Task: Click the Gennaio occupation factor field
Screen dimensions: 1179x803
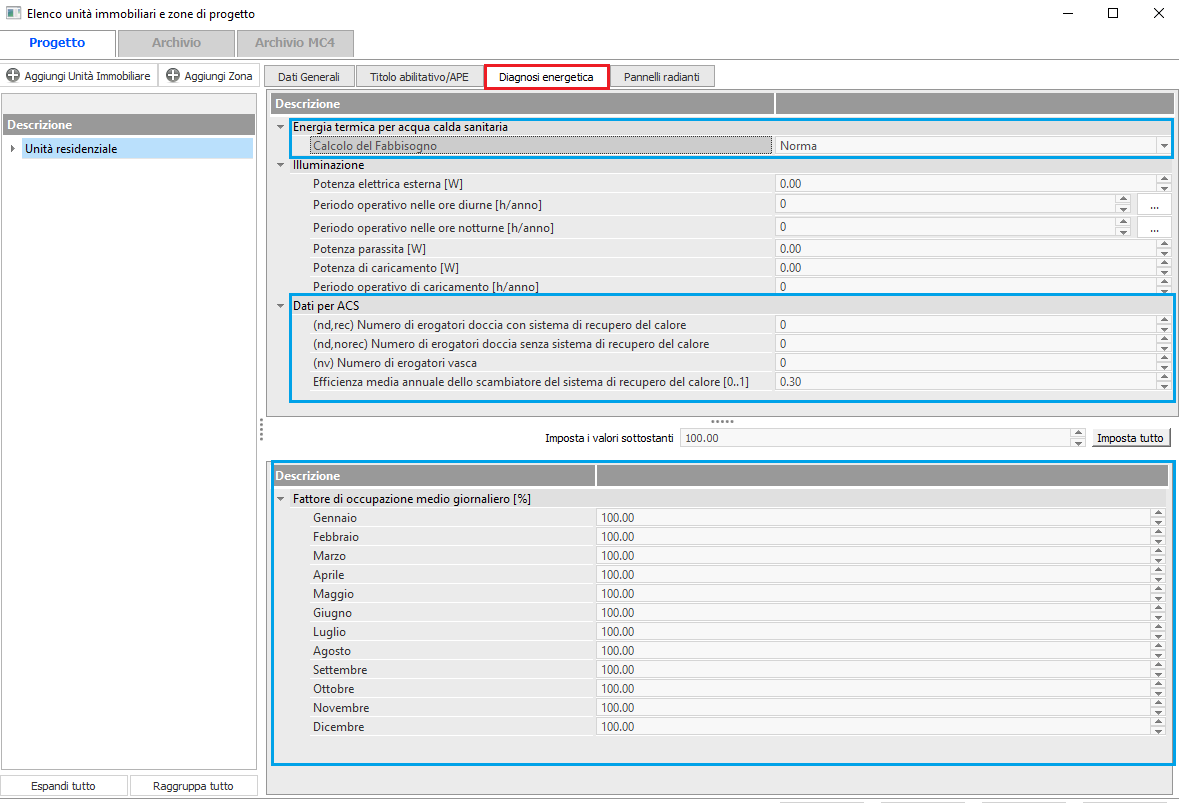Action: (x=872, y=518)
